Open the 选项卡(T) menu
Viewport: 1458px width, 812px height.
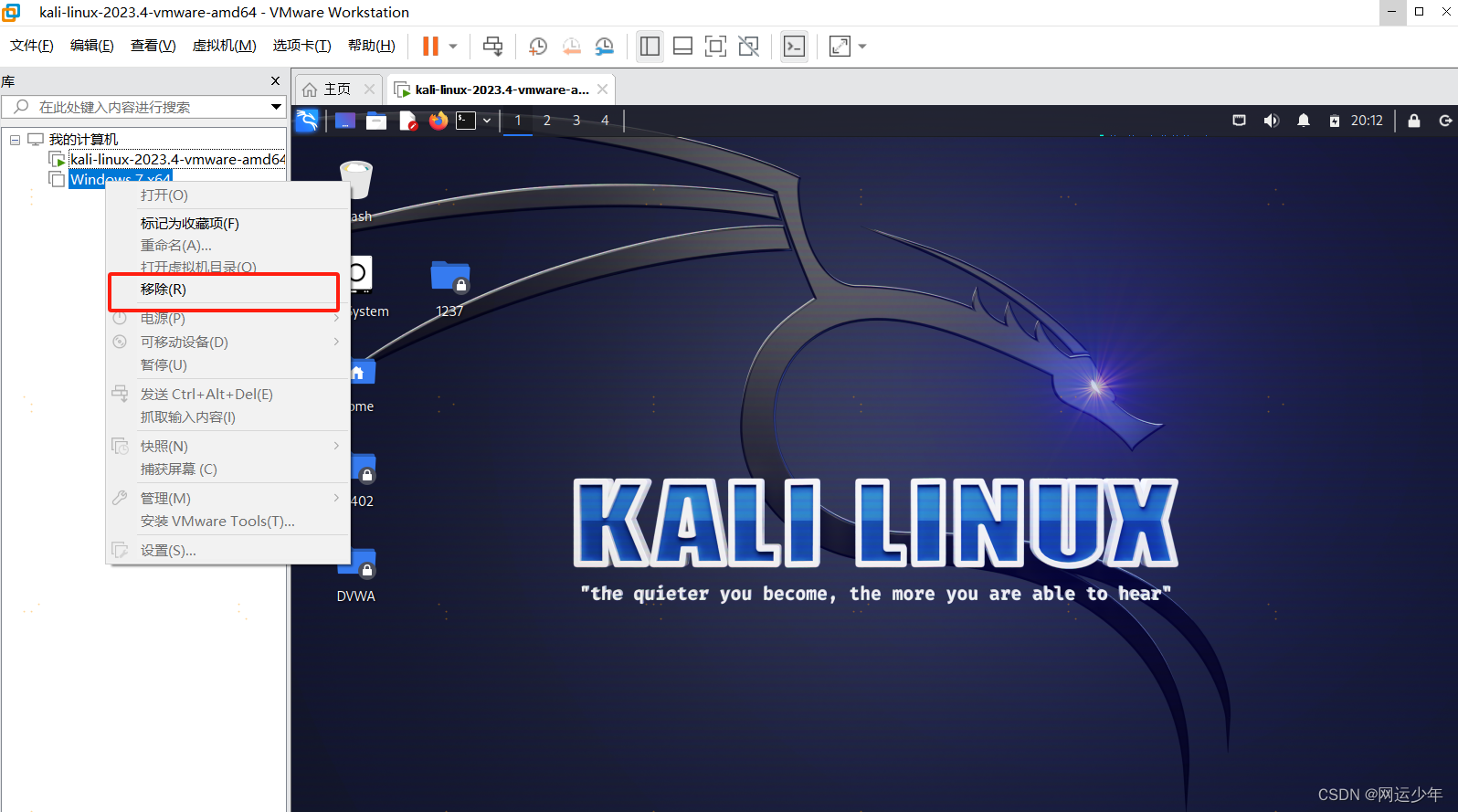302,46
